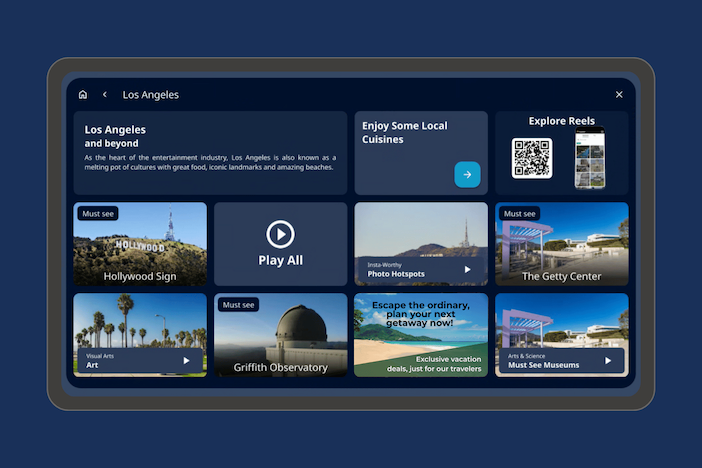Click the Explore Reels title

click(x=561, y=121)
